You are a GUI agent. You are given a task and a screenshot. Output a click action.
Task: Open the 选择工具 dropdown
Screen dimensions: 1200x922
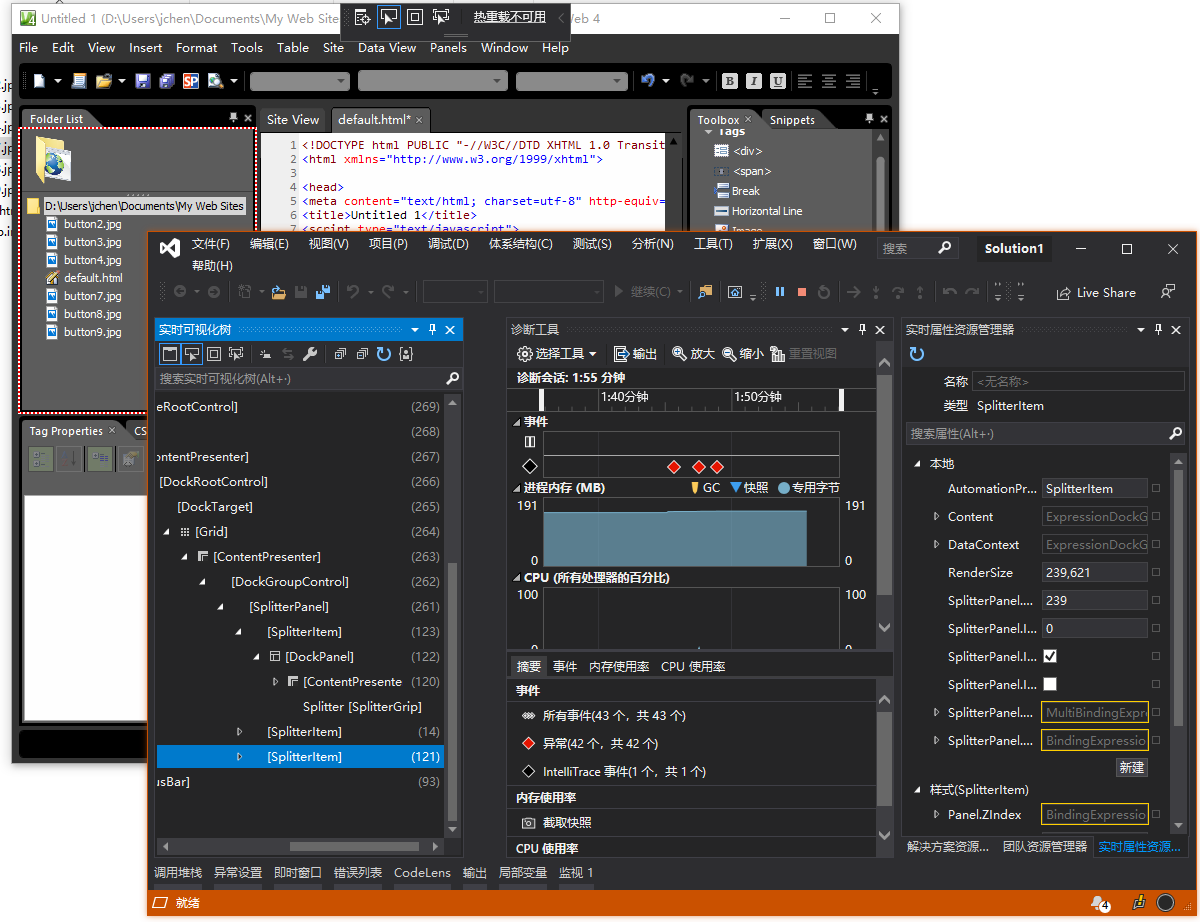point(556,354)
